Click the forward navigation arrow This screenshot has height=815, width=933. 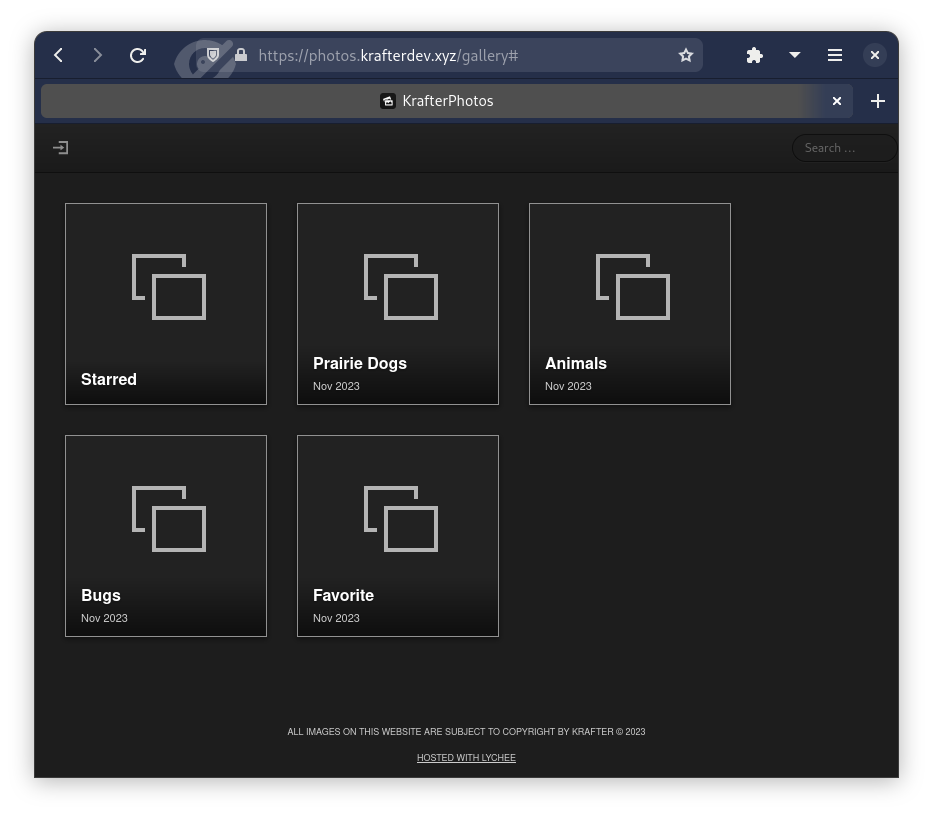pyautogui.click(x=98, y=55)
